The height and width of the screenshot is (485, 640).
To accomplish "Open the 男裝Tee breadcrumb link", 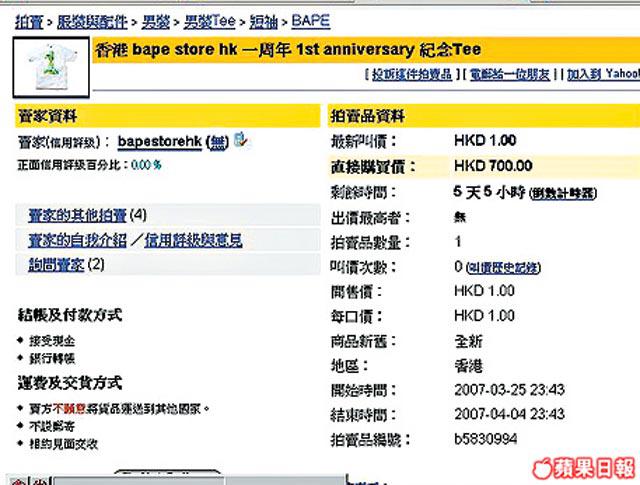I will (209, 22).
